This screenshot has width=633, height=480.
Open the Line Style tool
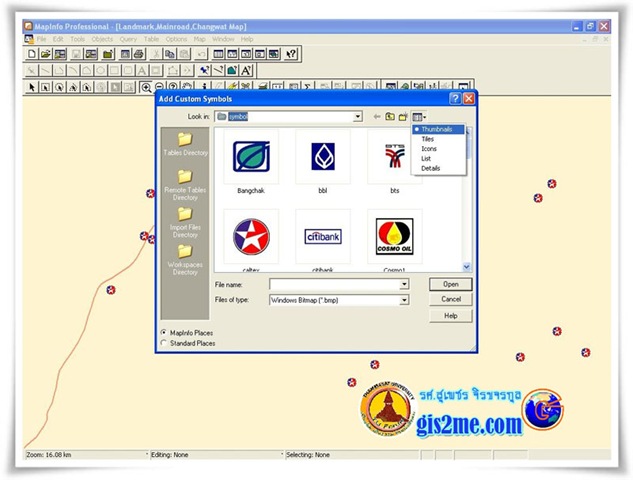coord(218,71)
